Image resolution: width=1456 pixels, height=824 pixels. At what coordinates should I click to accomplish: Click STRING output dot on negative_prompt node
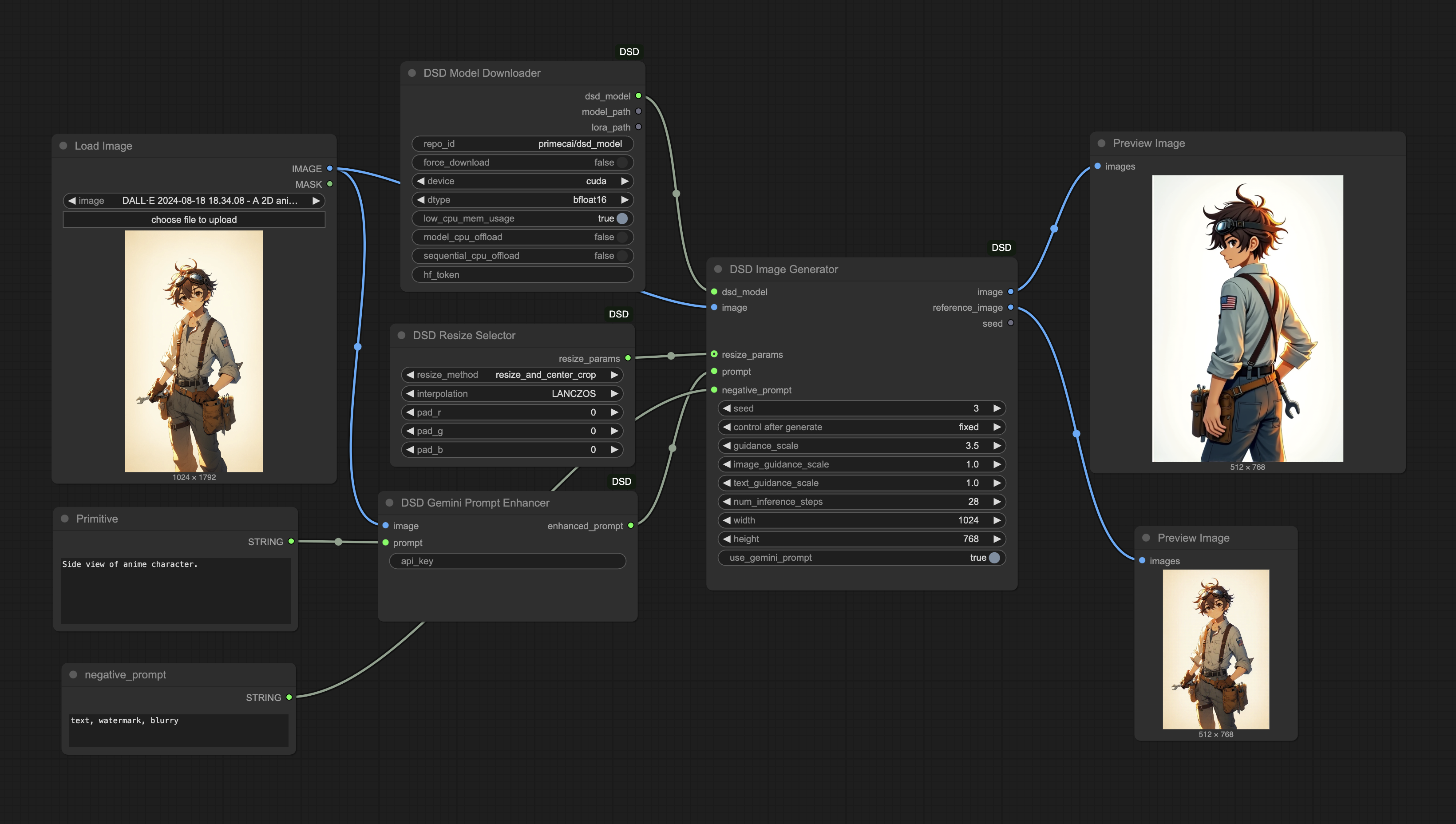click(x=289, y=697)
